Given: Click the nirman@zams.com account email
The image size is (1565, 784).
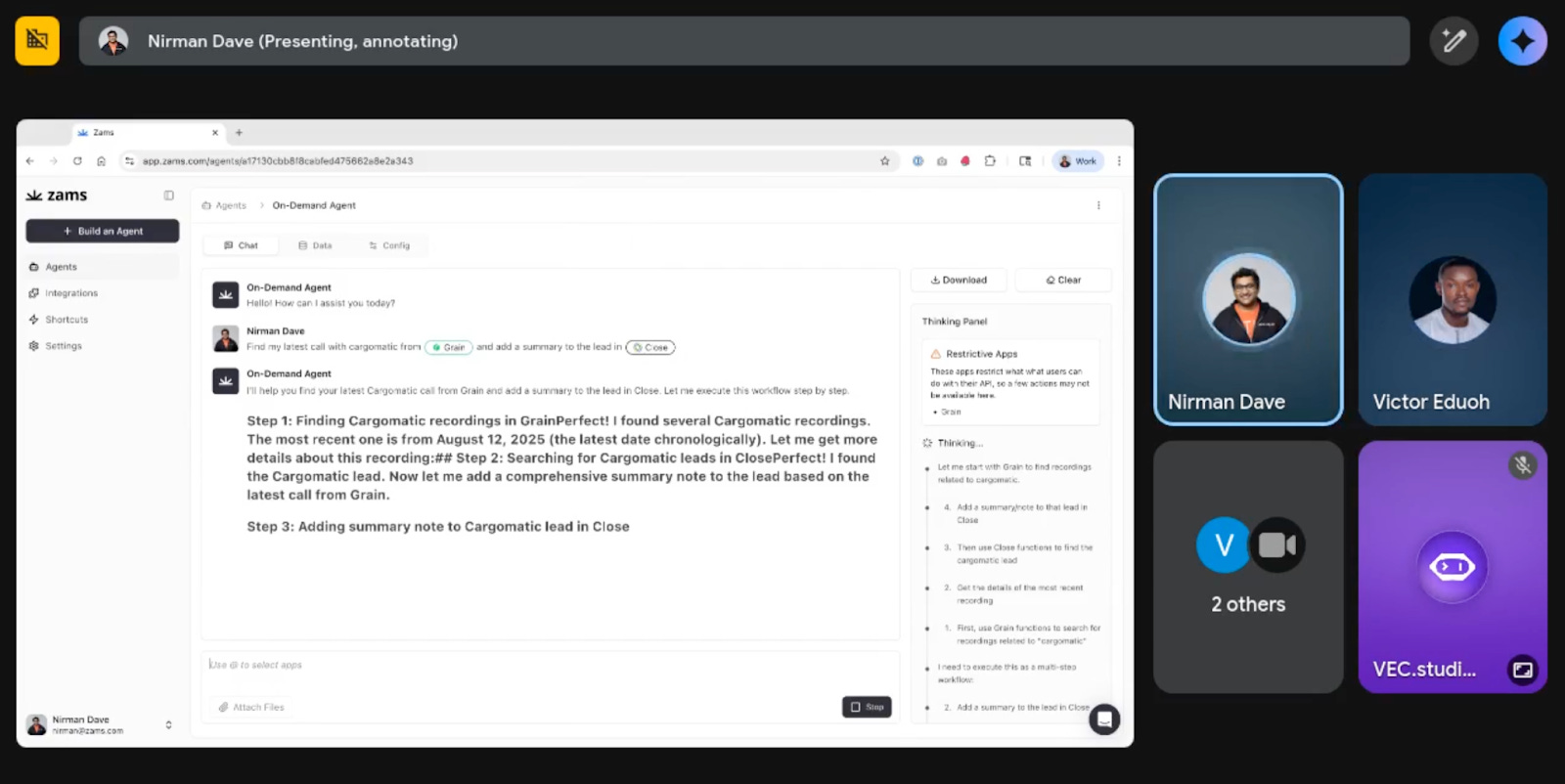Looking at the screenshot, I should point(88,730).
